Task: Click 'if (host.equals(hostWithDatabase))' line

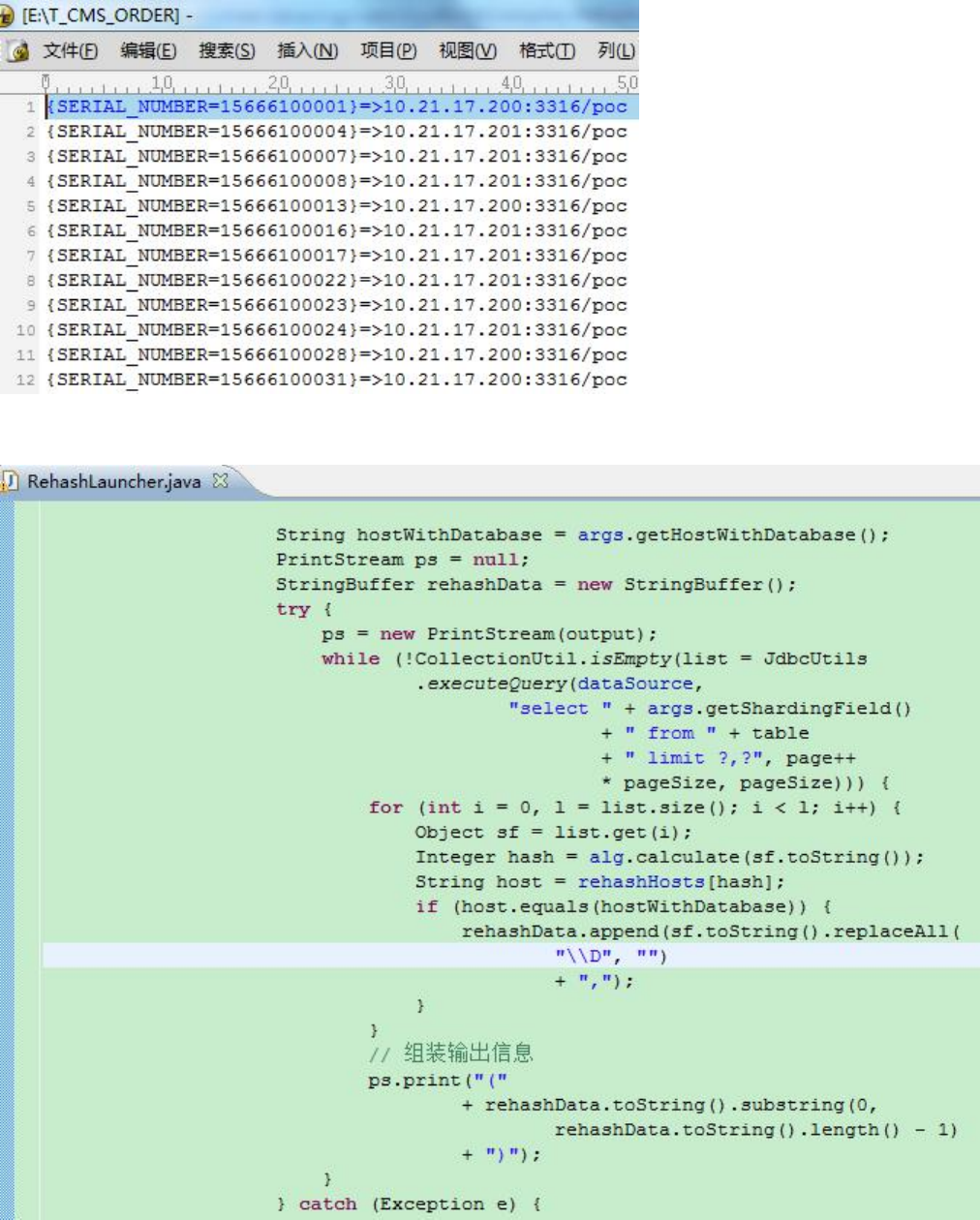Action: [623, 906]
